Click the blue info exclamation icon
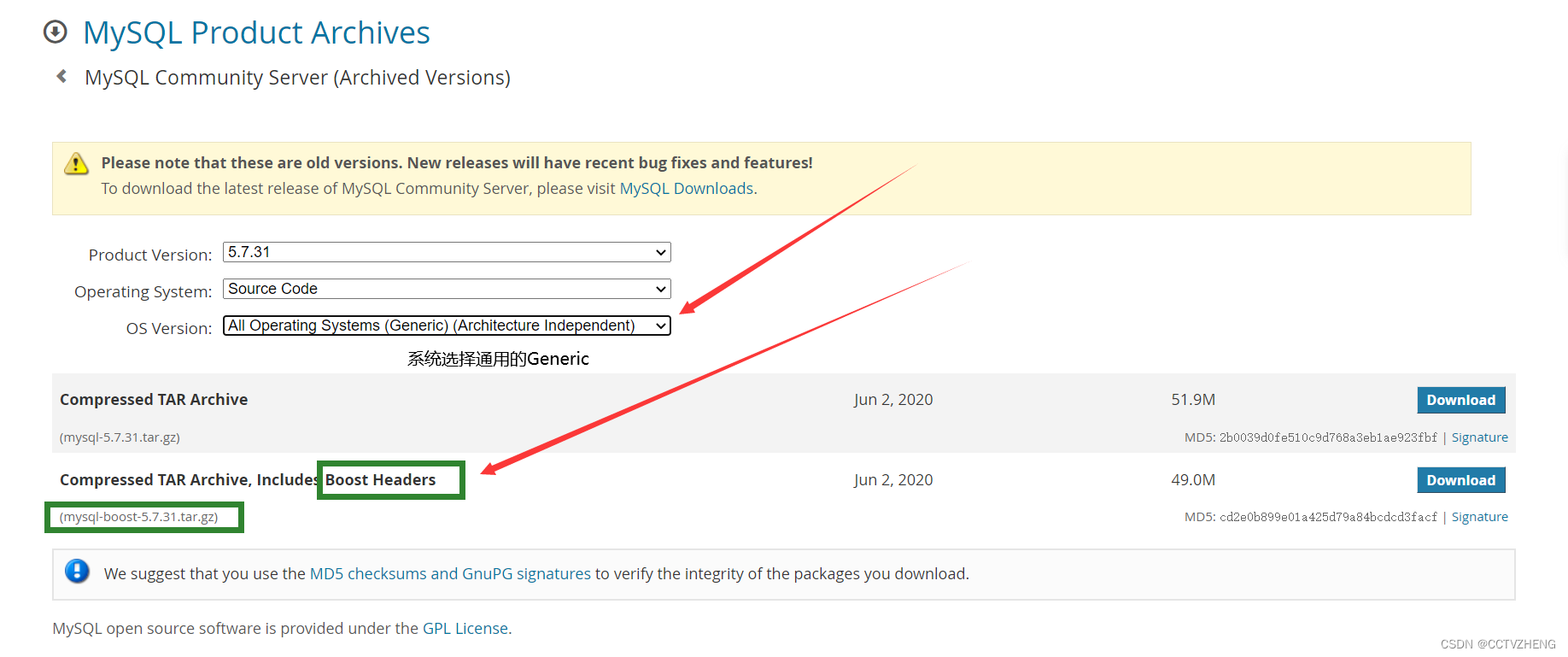The height and width of the screenshot is (657, 1568). click(x=77, y=571)
